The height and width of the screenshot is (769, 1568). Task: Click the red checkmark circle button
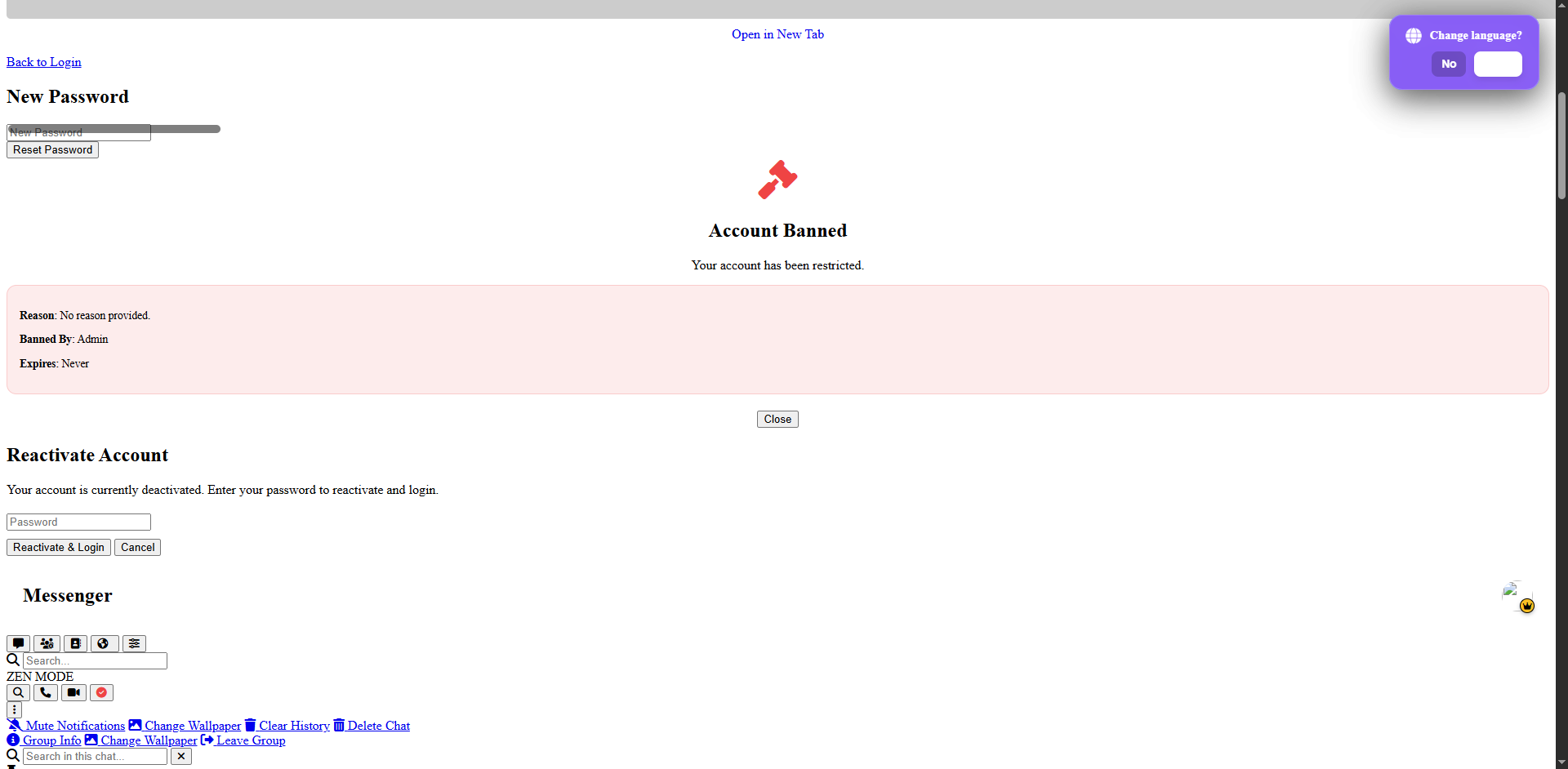tap(101, 692)
